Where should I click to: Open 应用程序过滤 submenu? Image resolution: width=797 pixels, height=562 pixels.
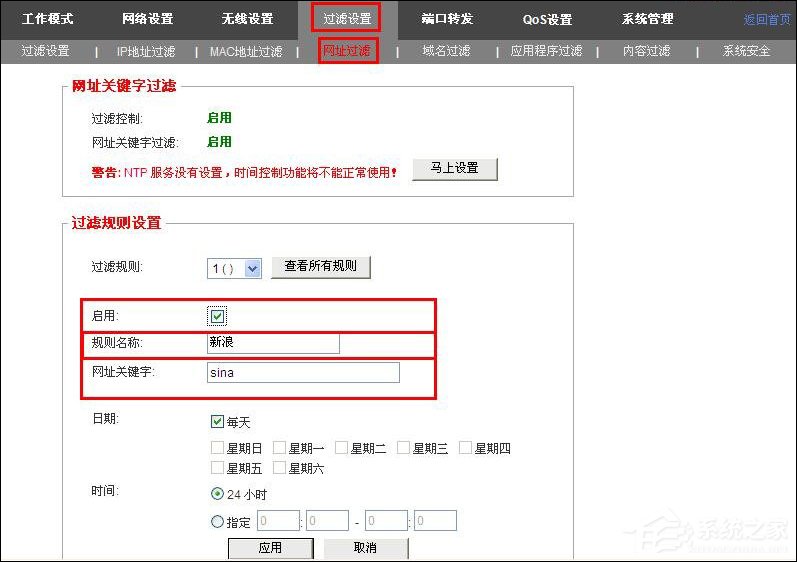pos(546,51)
